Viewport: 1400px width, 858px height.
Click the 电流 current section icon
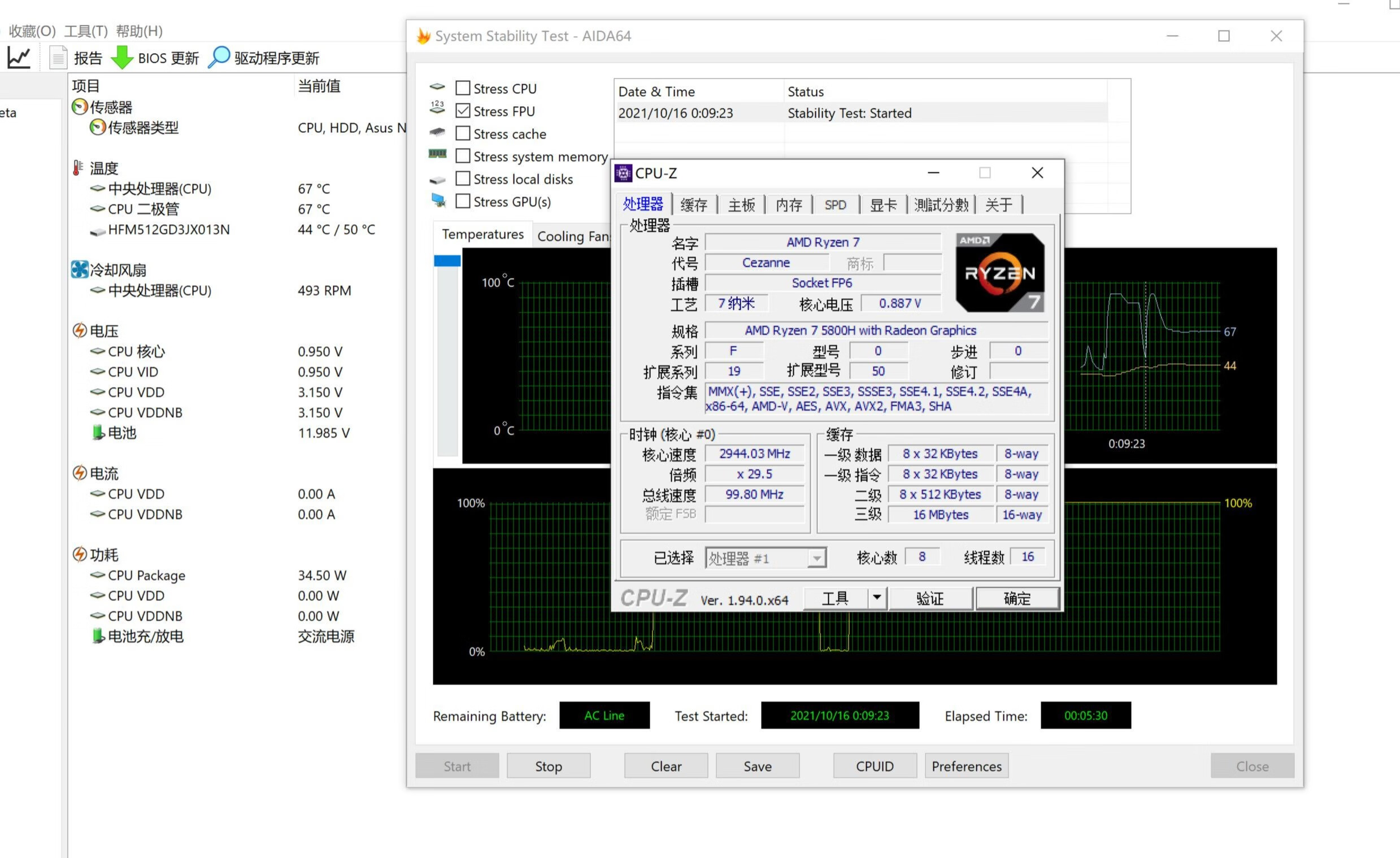click(x=80, y=473)
